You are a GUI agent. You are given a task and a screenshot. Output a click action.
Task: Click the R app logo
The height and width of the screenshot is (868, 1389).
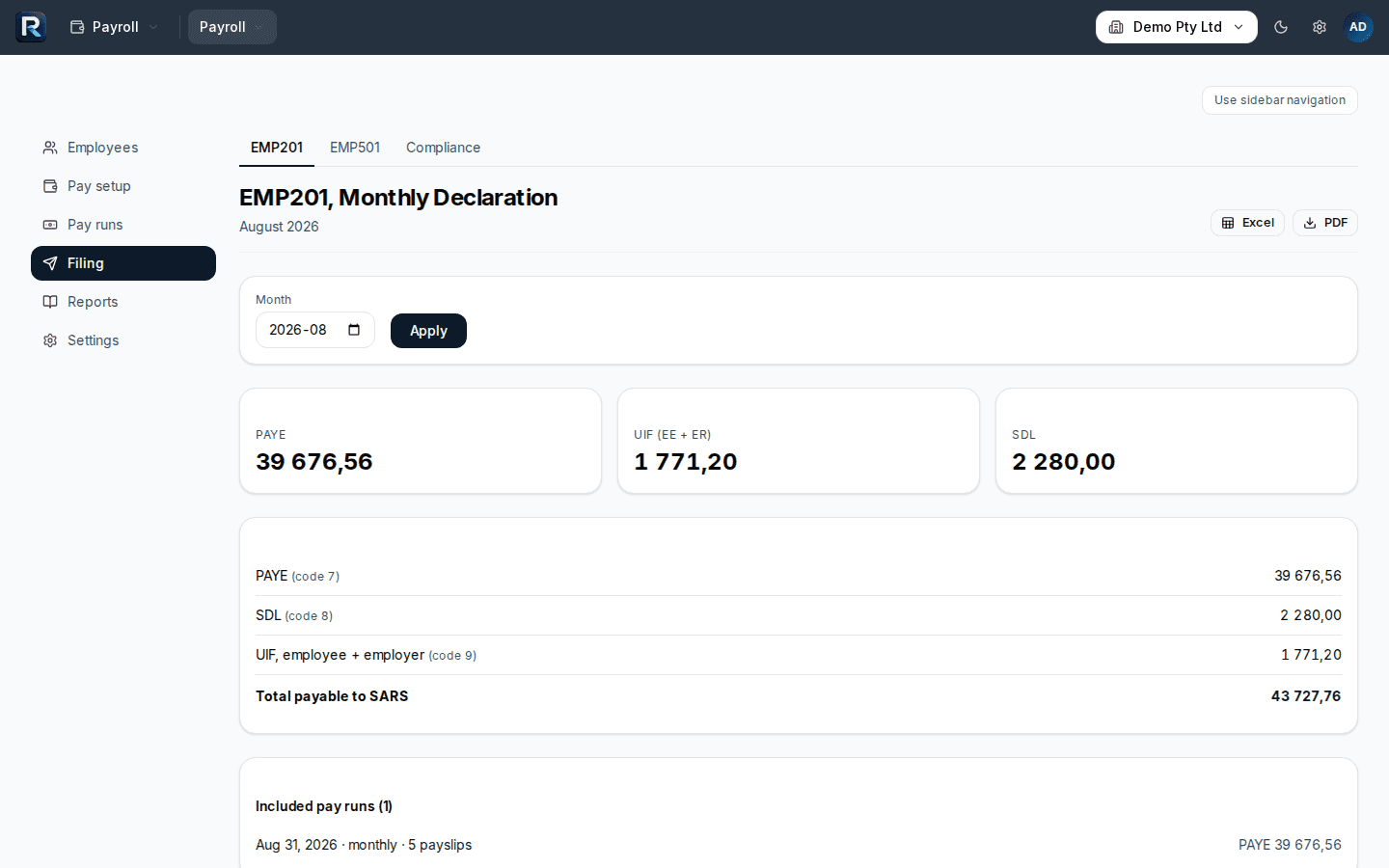coord(31,27)
